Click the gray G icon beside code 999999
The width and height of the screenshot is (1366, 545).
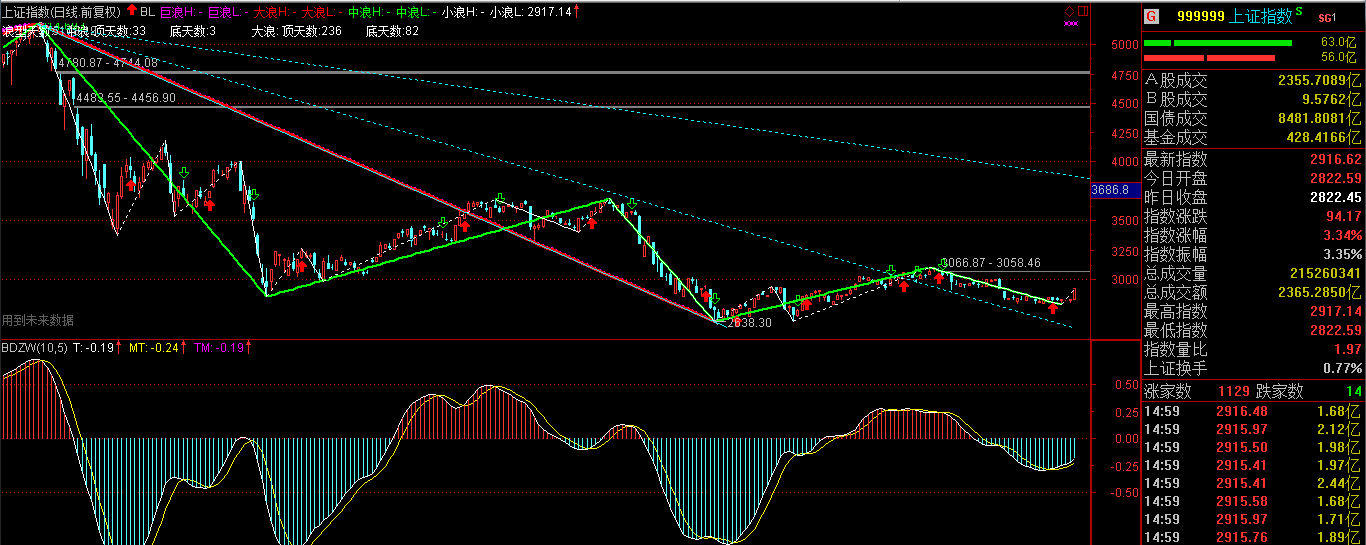1151,16
